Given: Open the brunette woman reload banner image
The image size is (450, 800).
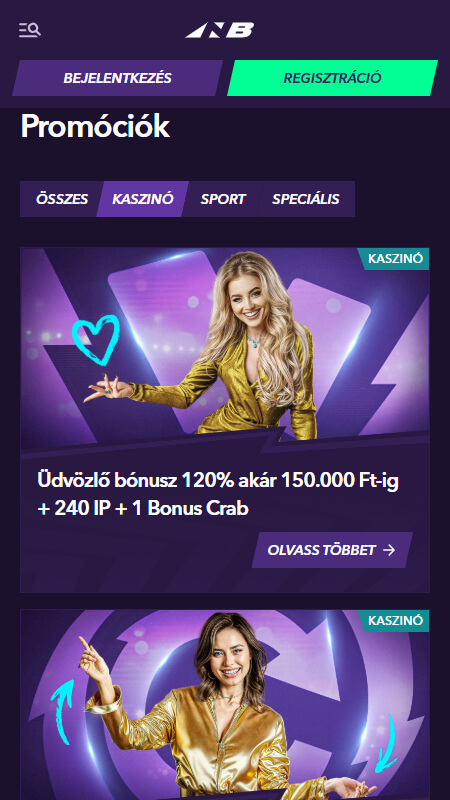Looking at the screenshot, I should 225,705.
